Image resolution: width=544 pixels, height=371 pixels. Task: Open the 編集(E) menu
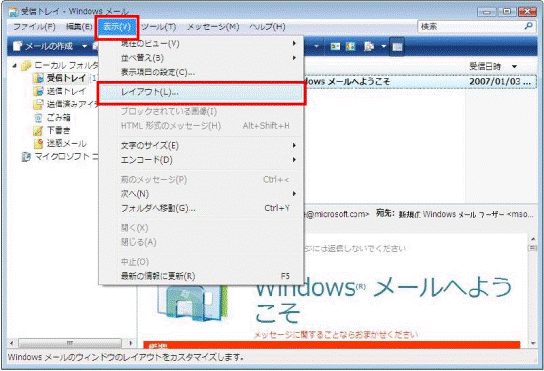79,27
